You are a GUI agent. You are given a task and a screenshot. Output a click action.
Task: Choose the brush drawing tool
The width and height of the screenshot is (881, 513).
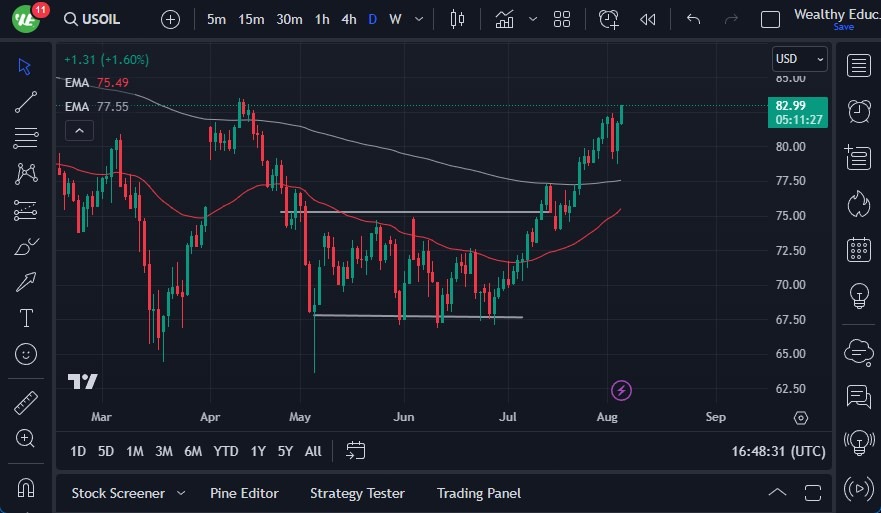26,246
